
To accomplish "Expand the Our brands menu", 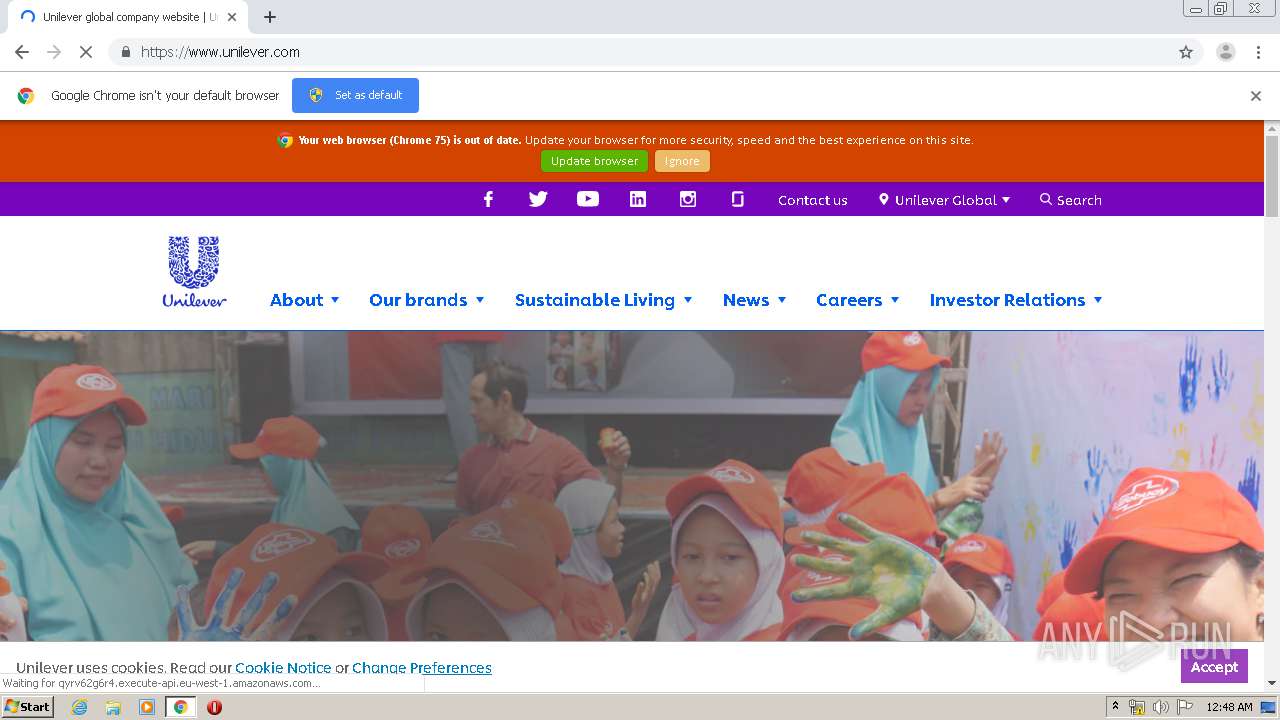I will (x=427, y=300).
